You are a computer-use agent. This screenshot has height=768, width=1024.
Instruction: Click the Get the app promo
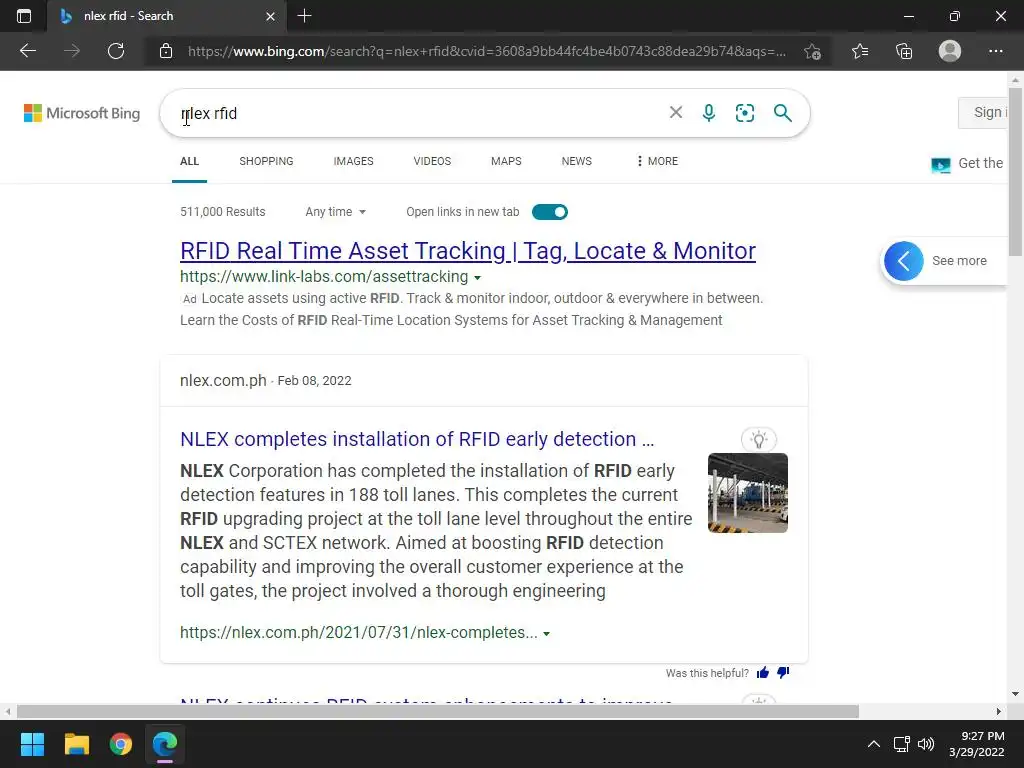[x=968, y=163]
